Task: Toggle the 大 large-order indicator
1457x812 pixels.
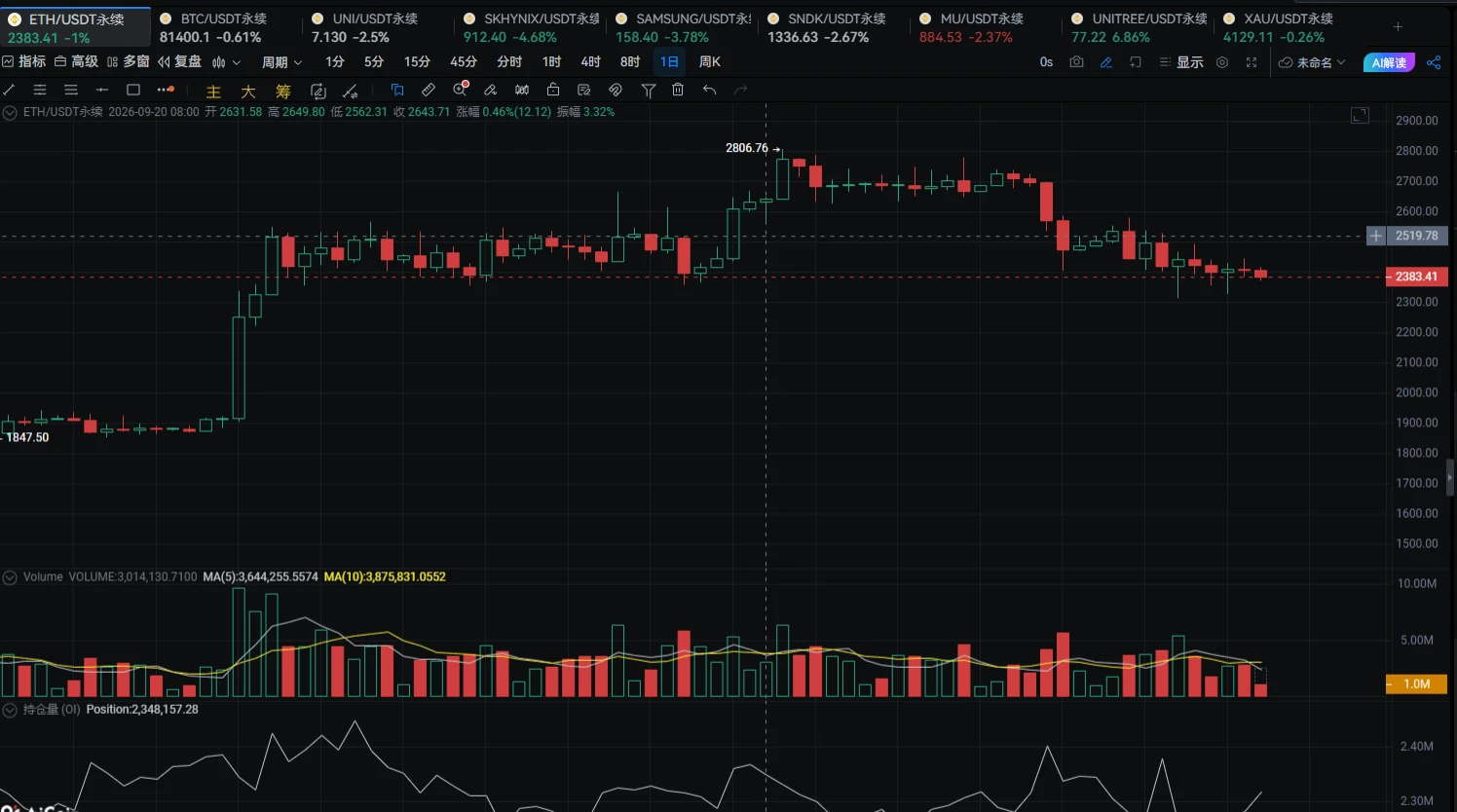Action: [x=248, y=92]
